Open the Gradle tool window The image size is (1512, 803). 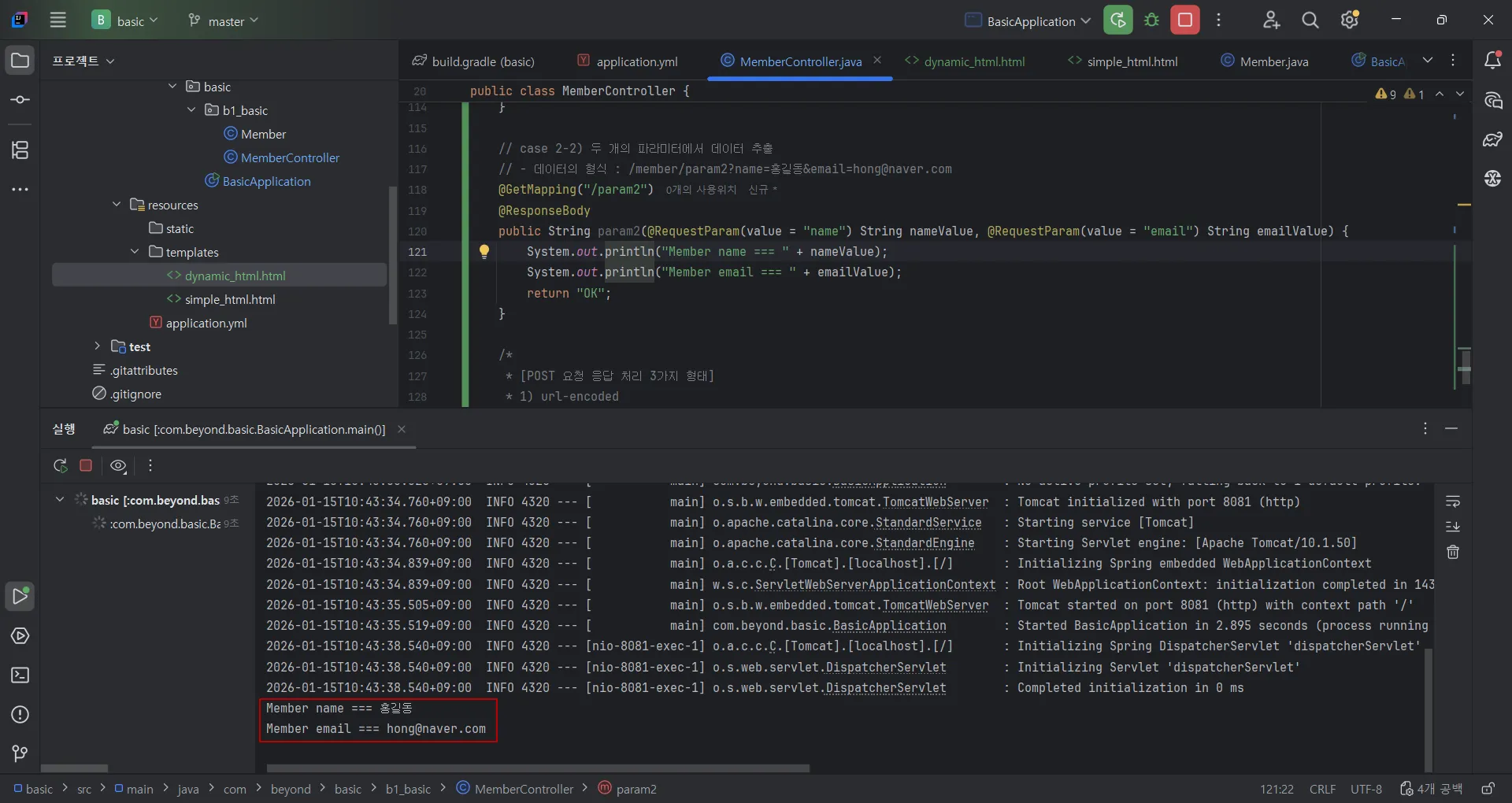click(1492, 139)
